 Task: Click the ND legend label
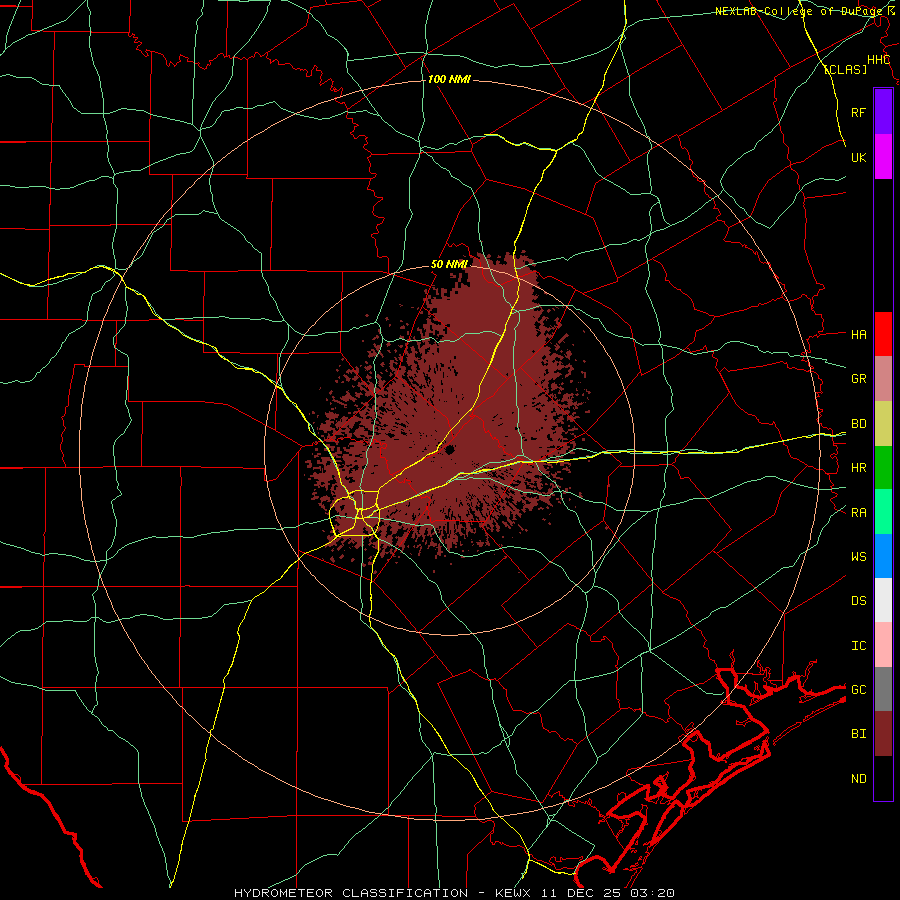(858, 779)
